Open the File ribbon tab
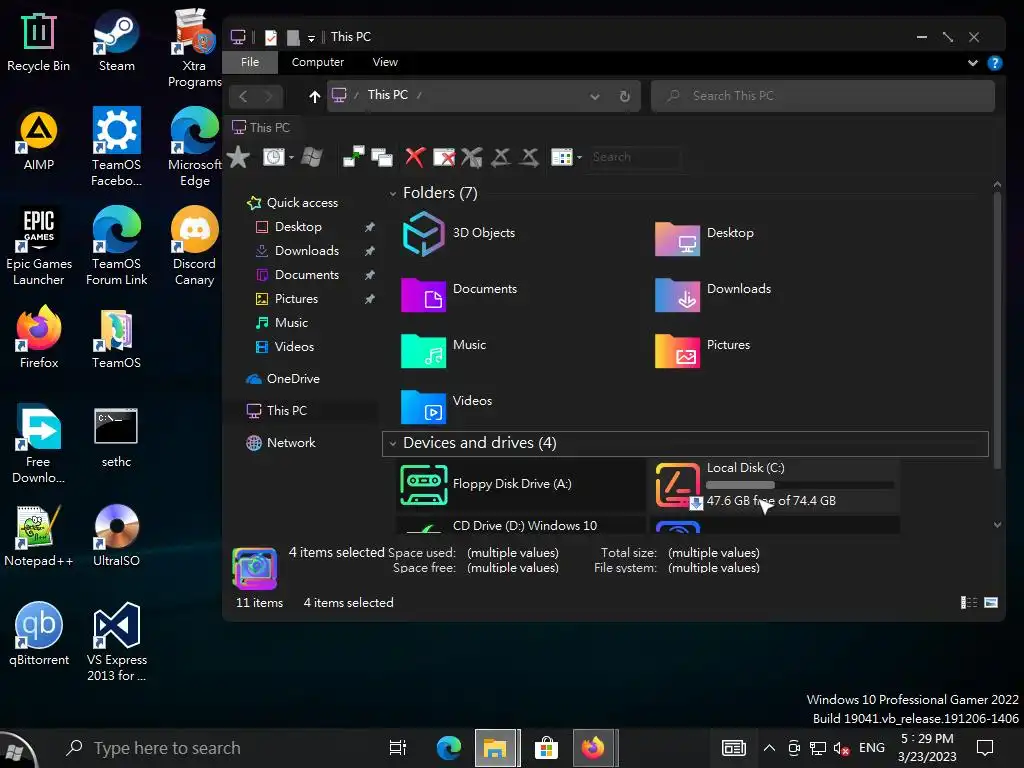Screen dimensions: 1024x768 [x=249, y=63]
